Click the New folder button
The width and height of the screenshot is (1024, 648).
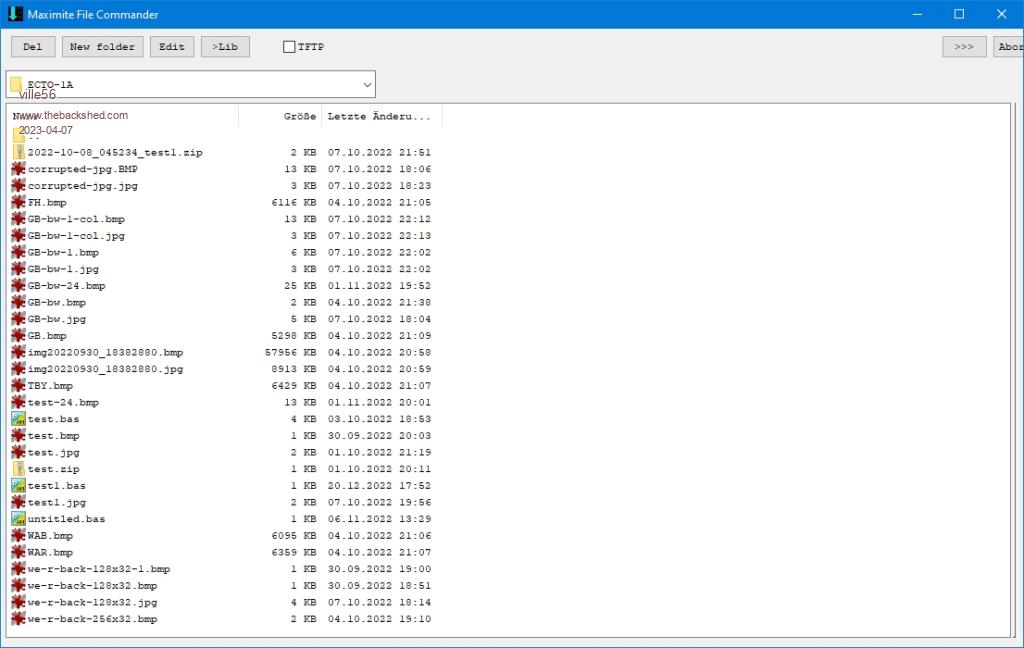(102, 47)
